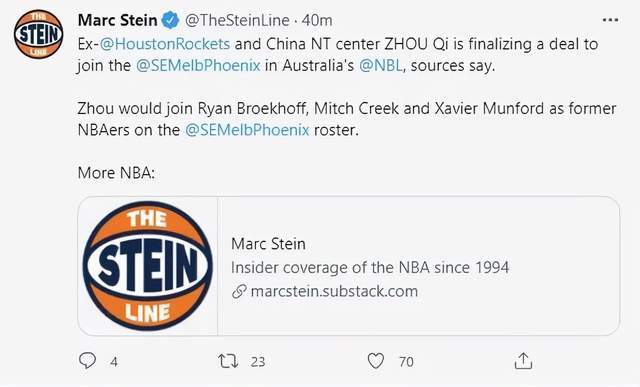Open @SEMelbPhoenix mention in first paragraph
The width and height of the screenshot is (640, 387).
click(x=198, y=66)
